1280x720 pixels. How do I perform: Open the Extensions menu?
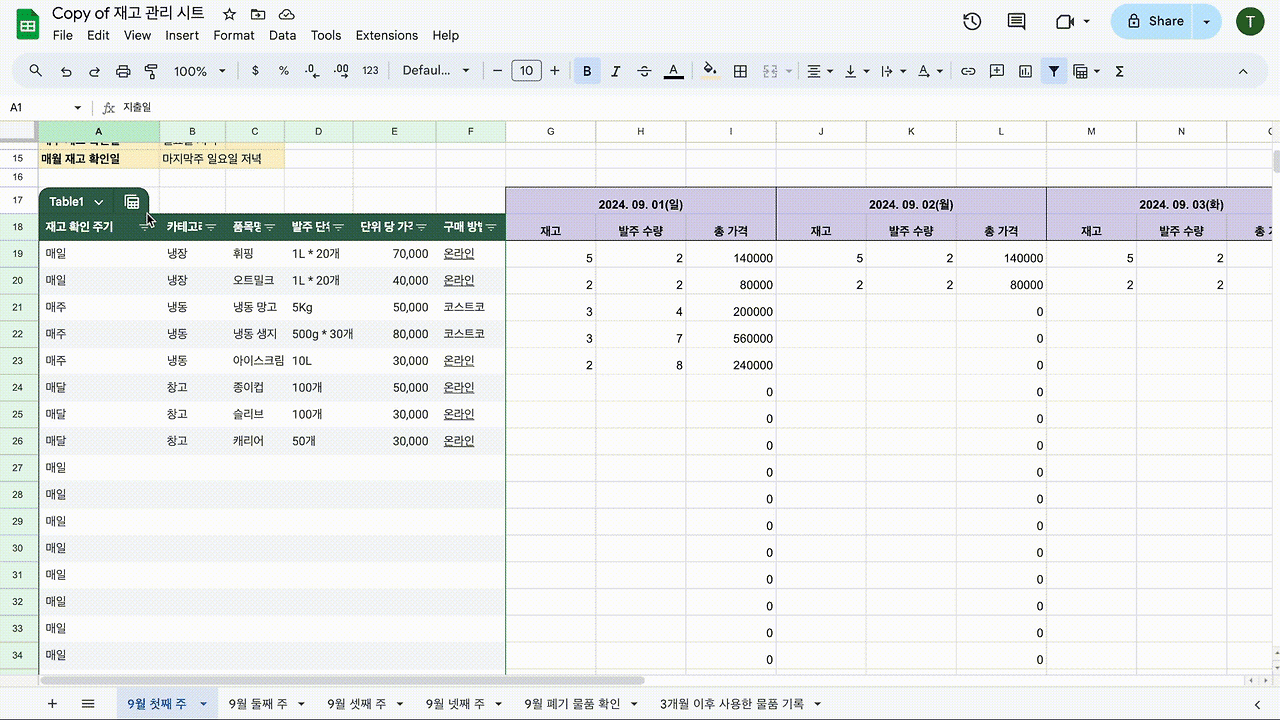[x=385, y=35]
